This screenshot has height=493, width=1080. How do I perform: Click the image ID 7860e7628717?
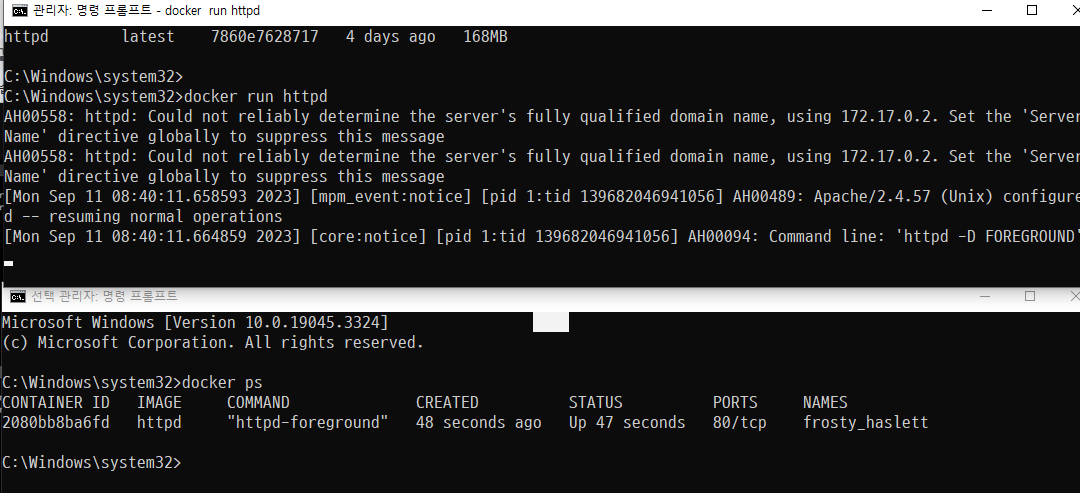click(265, 36)
